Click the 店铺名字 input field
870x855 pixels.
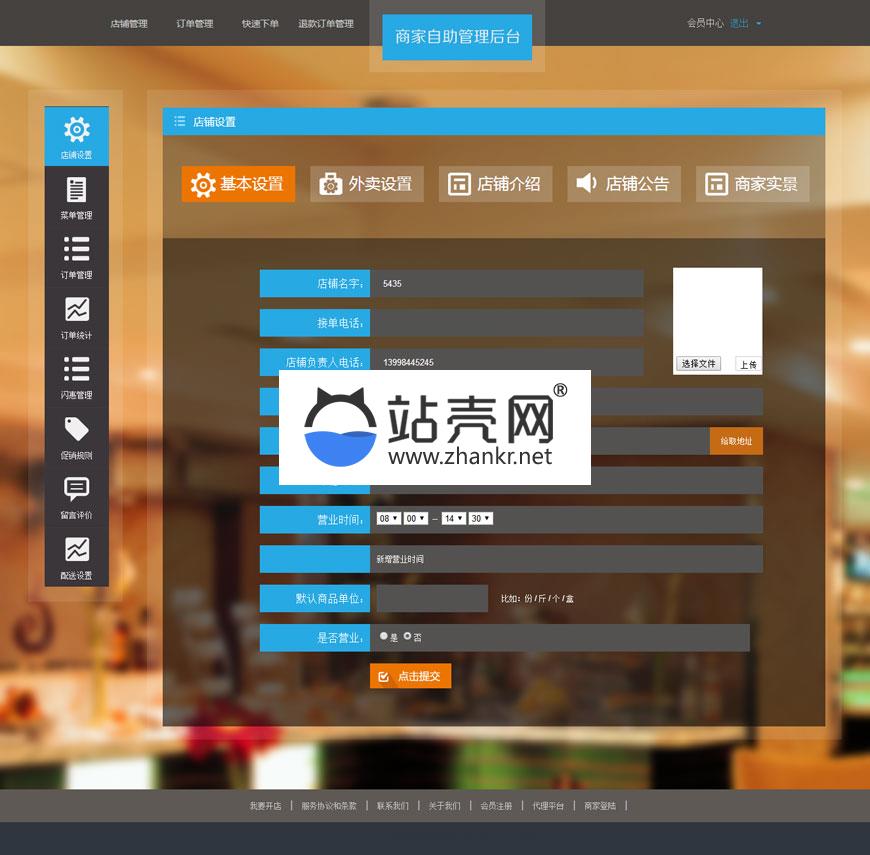tap(506, 284)
